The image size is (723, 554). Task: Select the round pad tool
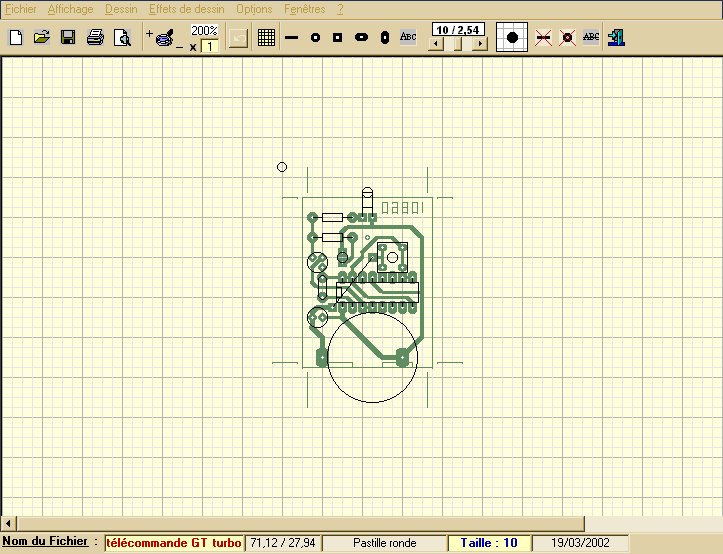pyautogui.click(x=315, y=38)
